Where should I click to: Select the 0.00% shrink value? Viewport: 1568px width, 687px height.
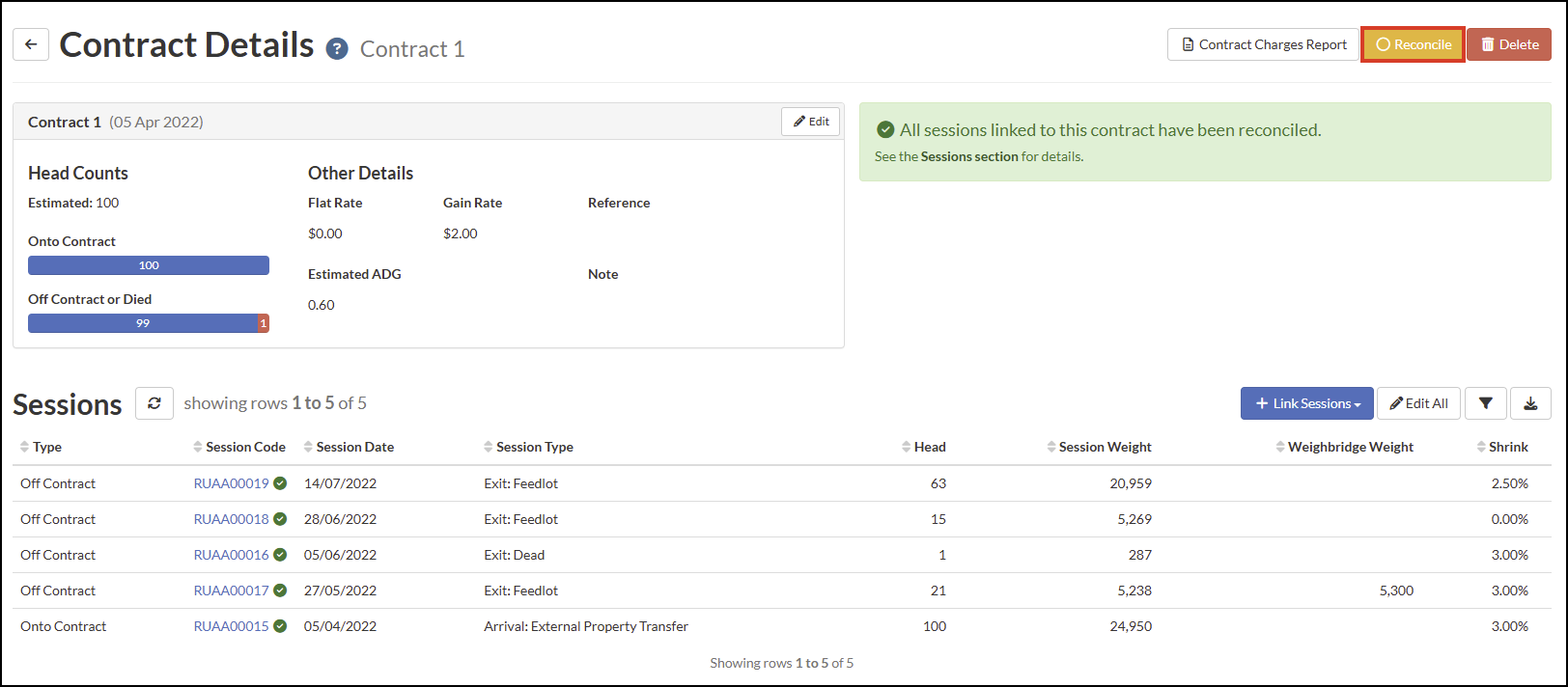pyautogui.click(x=1510, y=519)
